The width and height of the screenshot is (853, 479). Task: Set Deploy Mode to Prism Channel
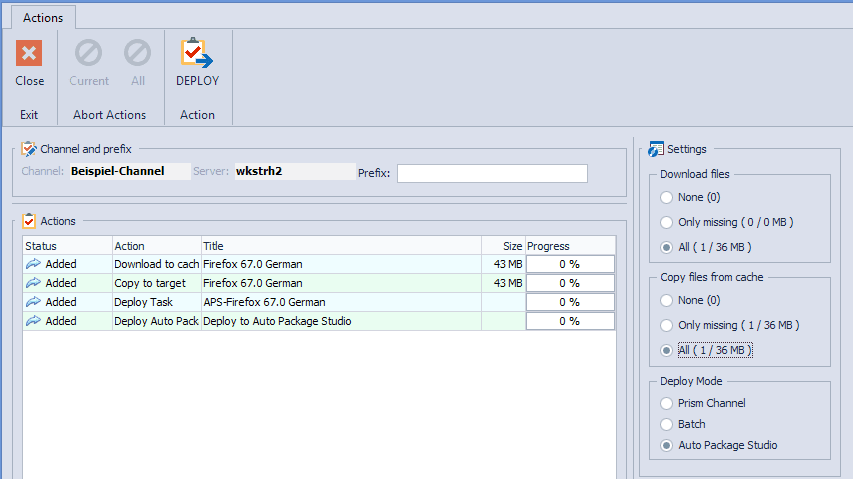[667, 403]
